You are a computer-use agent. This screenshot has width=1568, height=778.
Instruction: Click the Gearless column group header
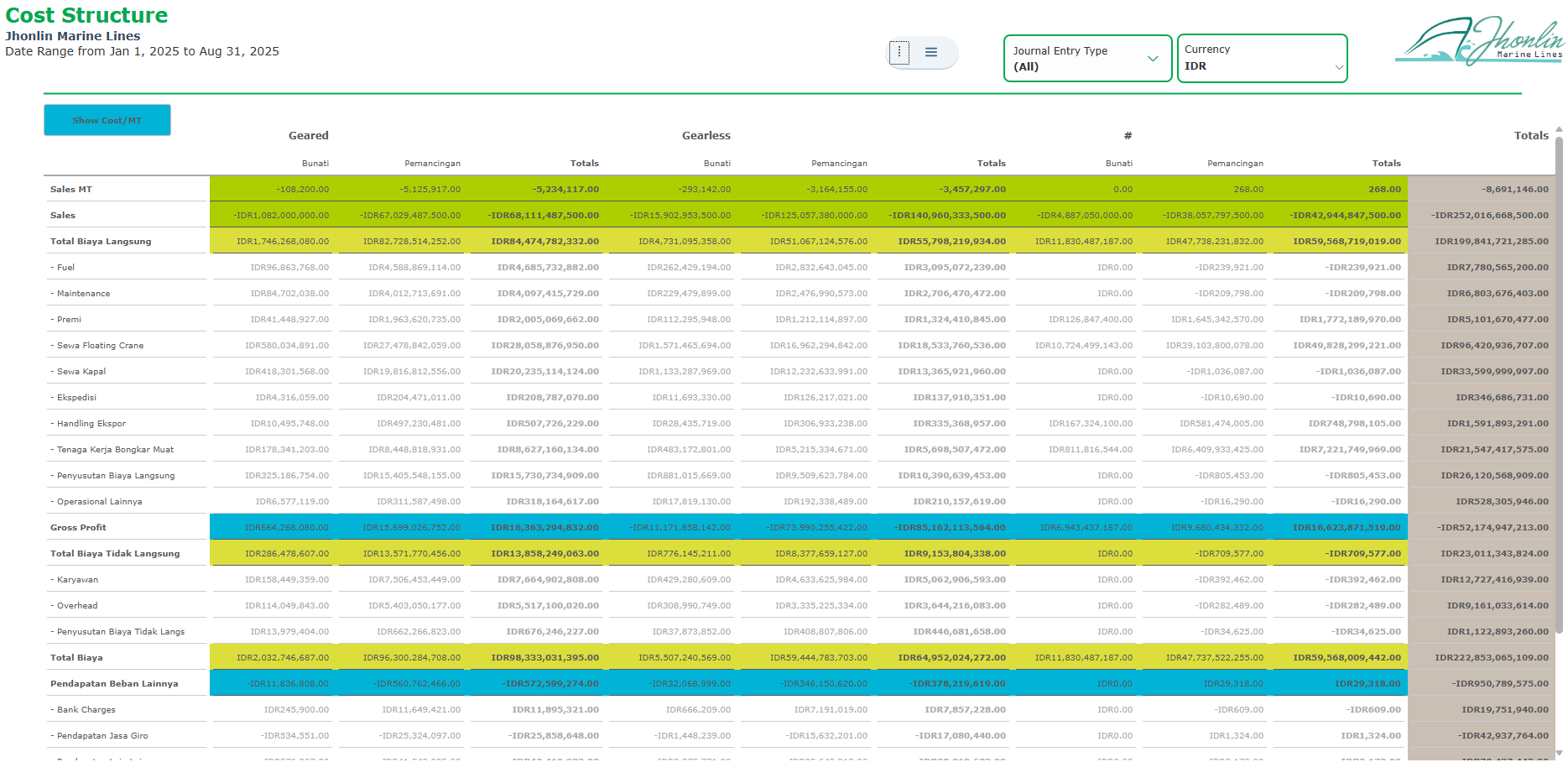pyautogui.click(x=706, y=136)
